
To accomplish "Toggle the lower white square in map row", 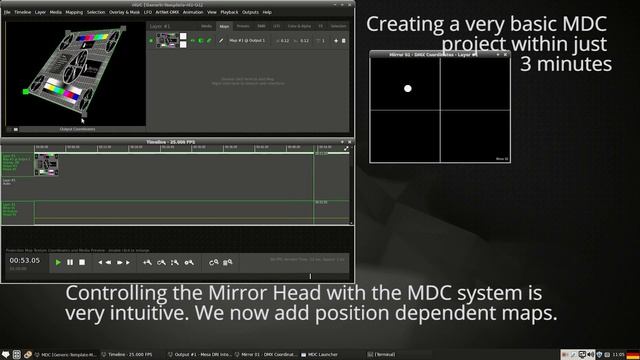I will pos(183,44).
